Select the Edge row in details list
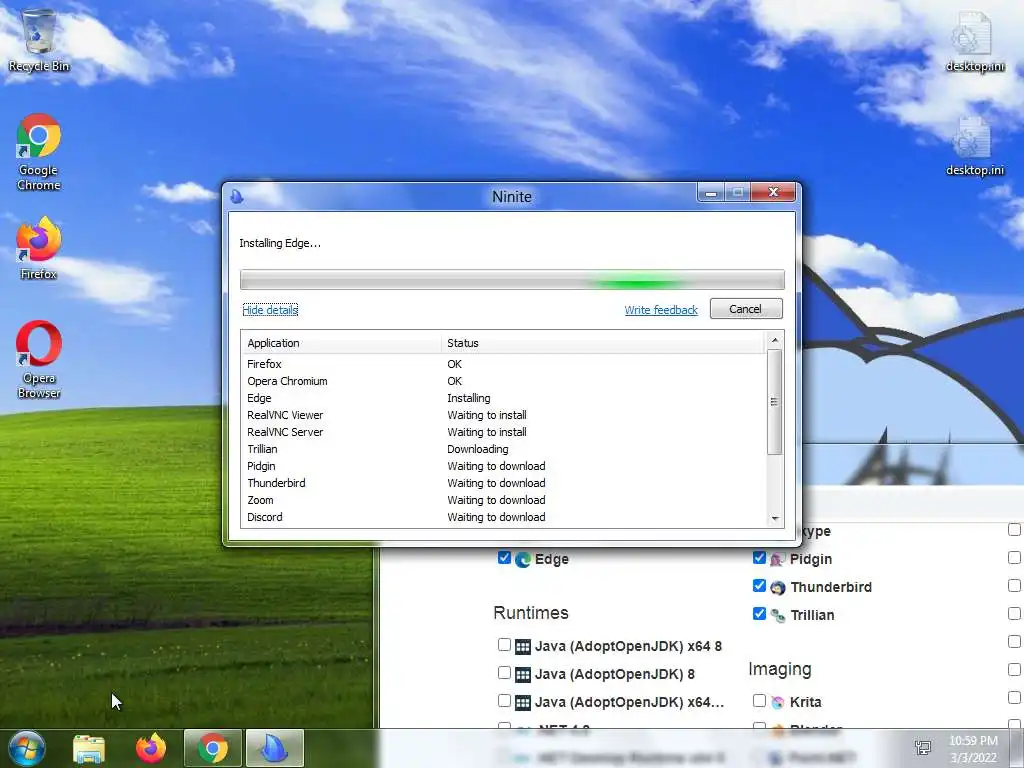Image resolution: width=1024 pixels, height=768 pixels. point(503,398)
